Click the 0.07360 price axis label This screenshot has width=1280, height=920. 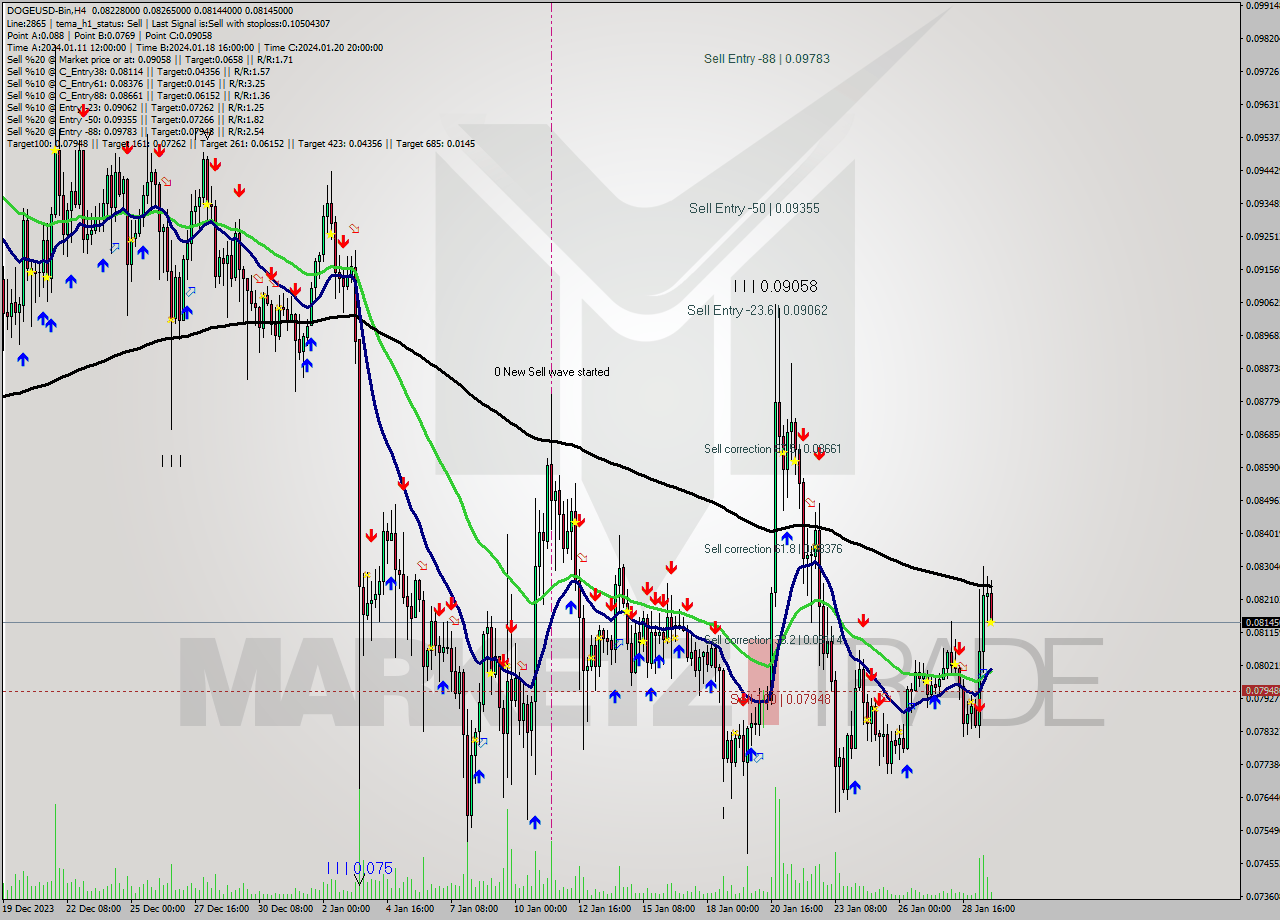tap(1262, 896)
